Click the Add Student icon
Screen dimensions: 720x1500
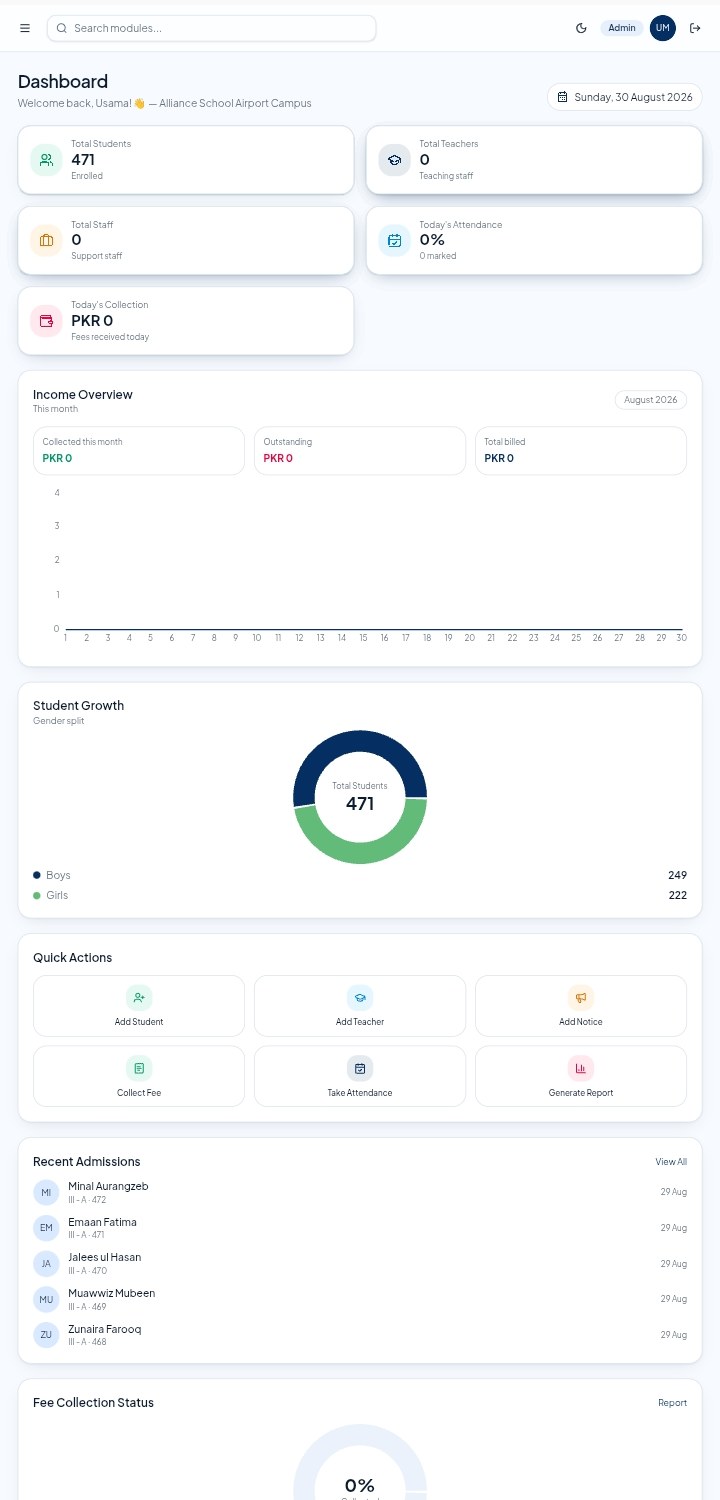[x=139, y=997]
